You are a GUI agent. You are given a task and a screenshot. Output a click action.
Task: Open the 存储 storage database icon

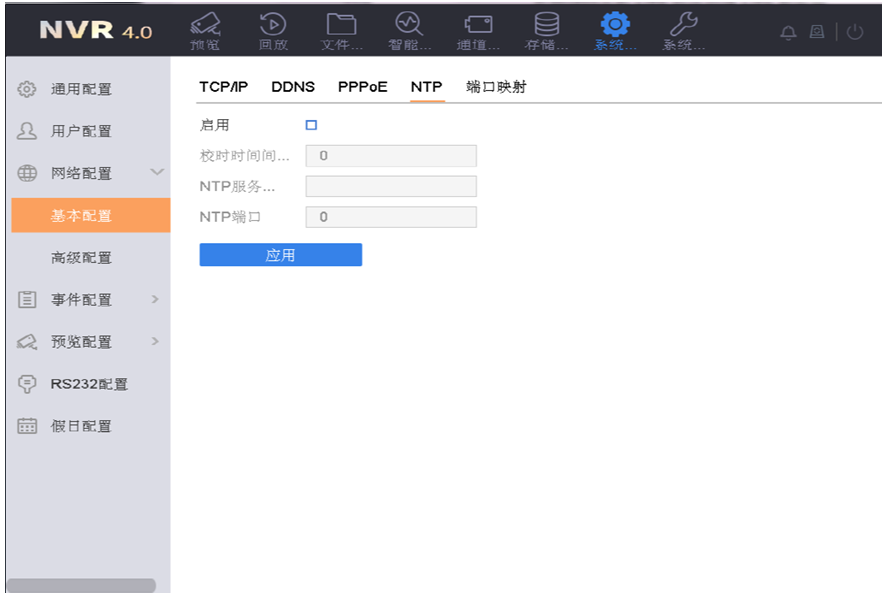coord(546,25)
